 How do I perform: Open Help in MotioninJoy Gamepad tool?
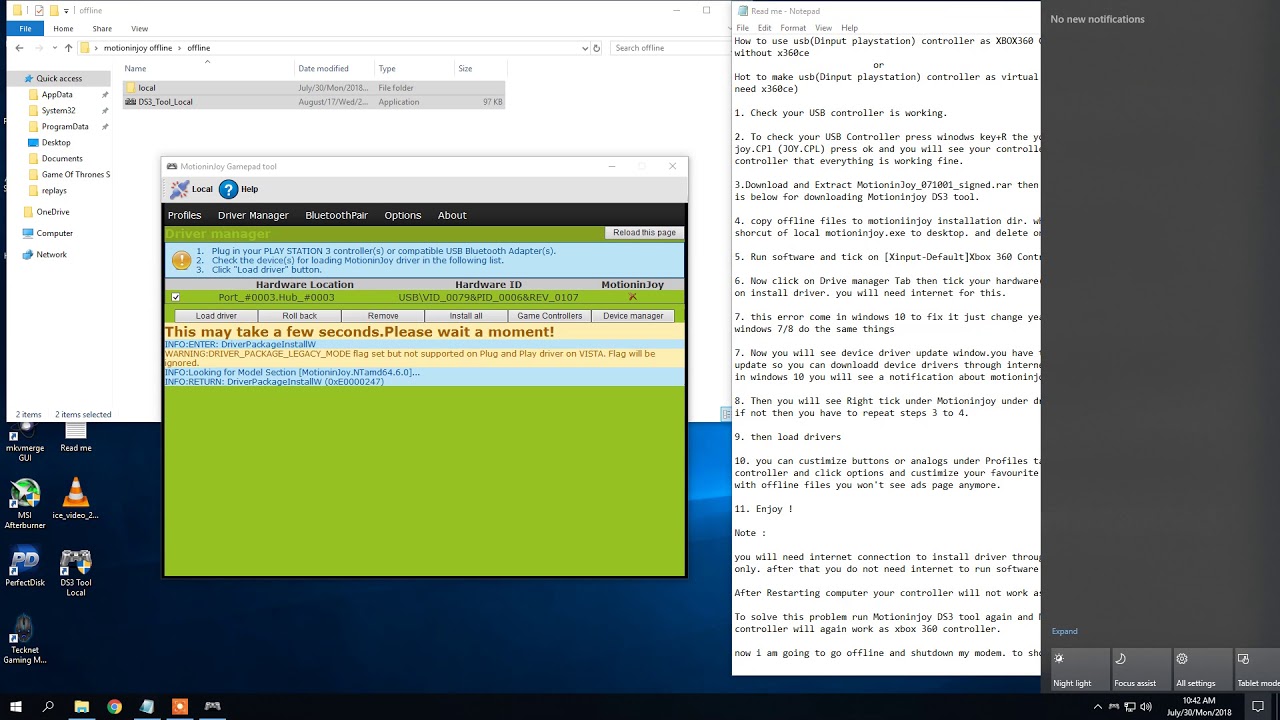click(239, 189)
